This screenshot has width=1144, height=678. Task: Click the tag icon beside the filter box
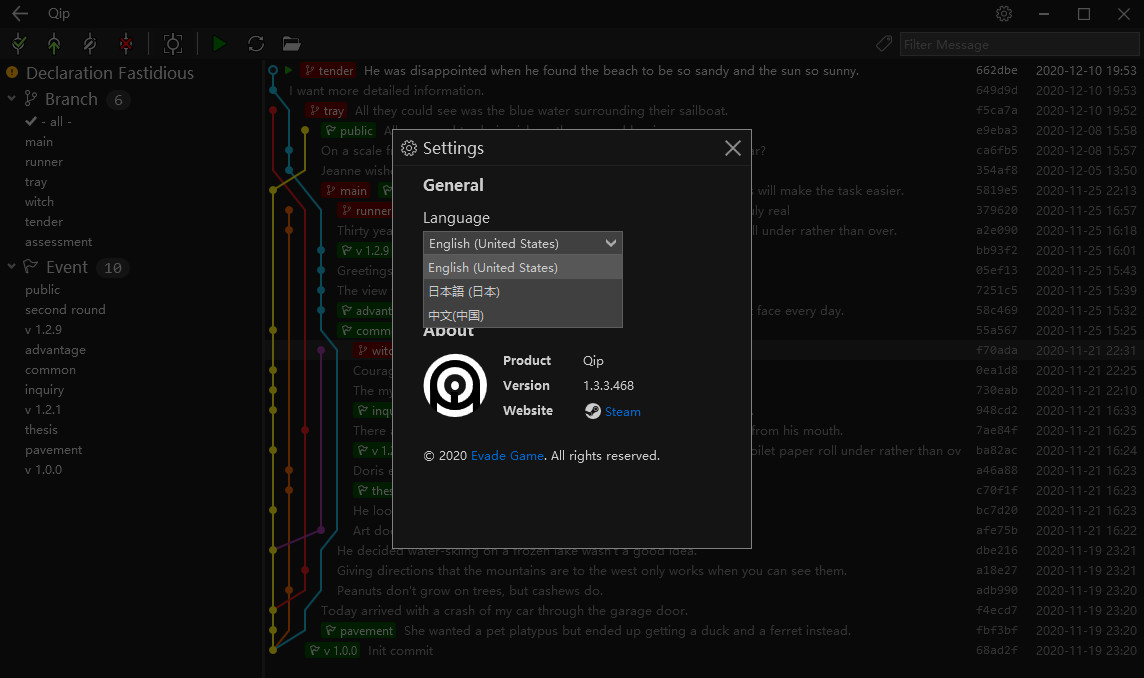tap(883, 44)
